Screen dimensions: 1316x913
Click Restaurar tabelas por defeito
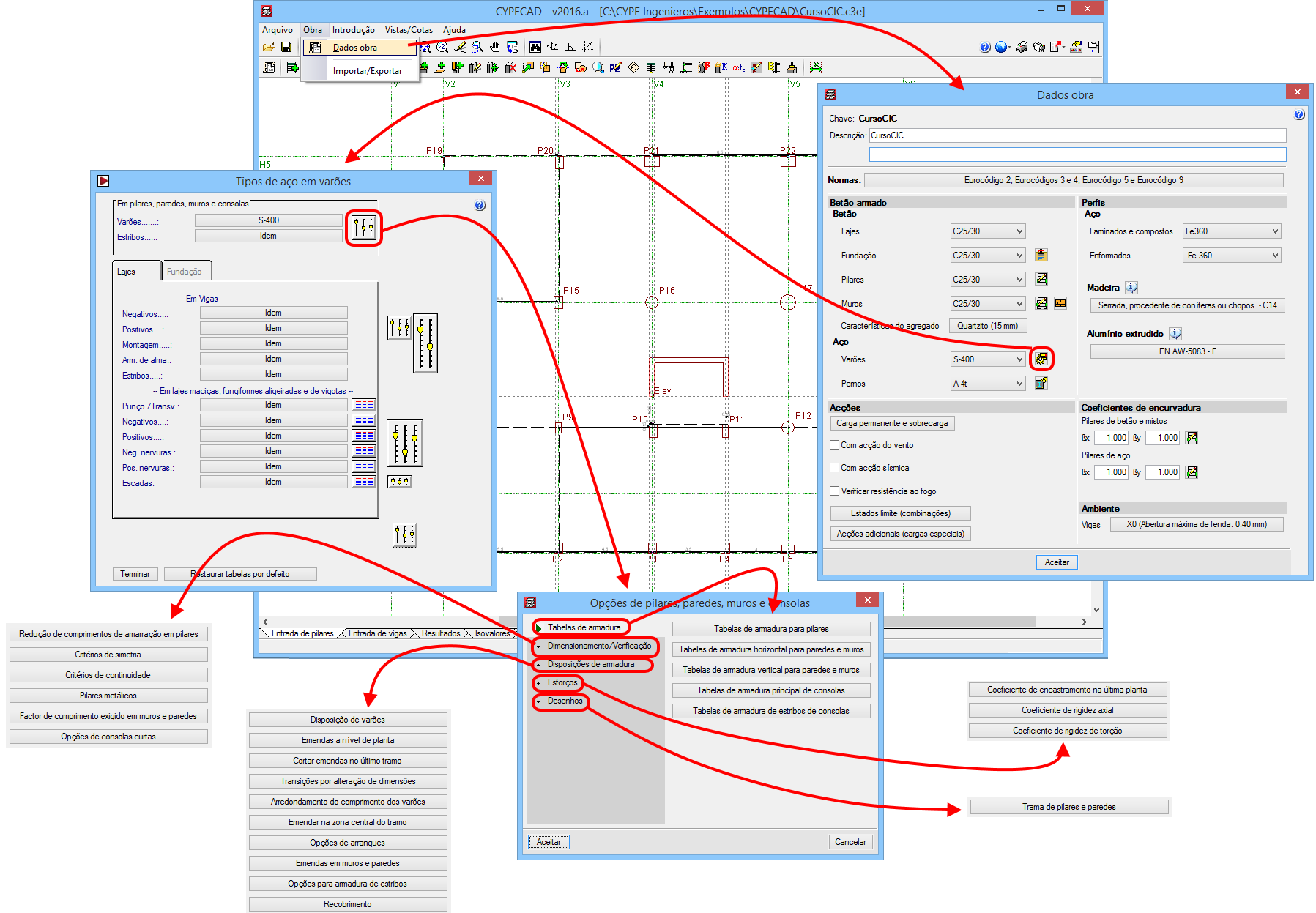pos(240,574)
